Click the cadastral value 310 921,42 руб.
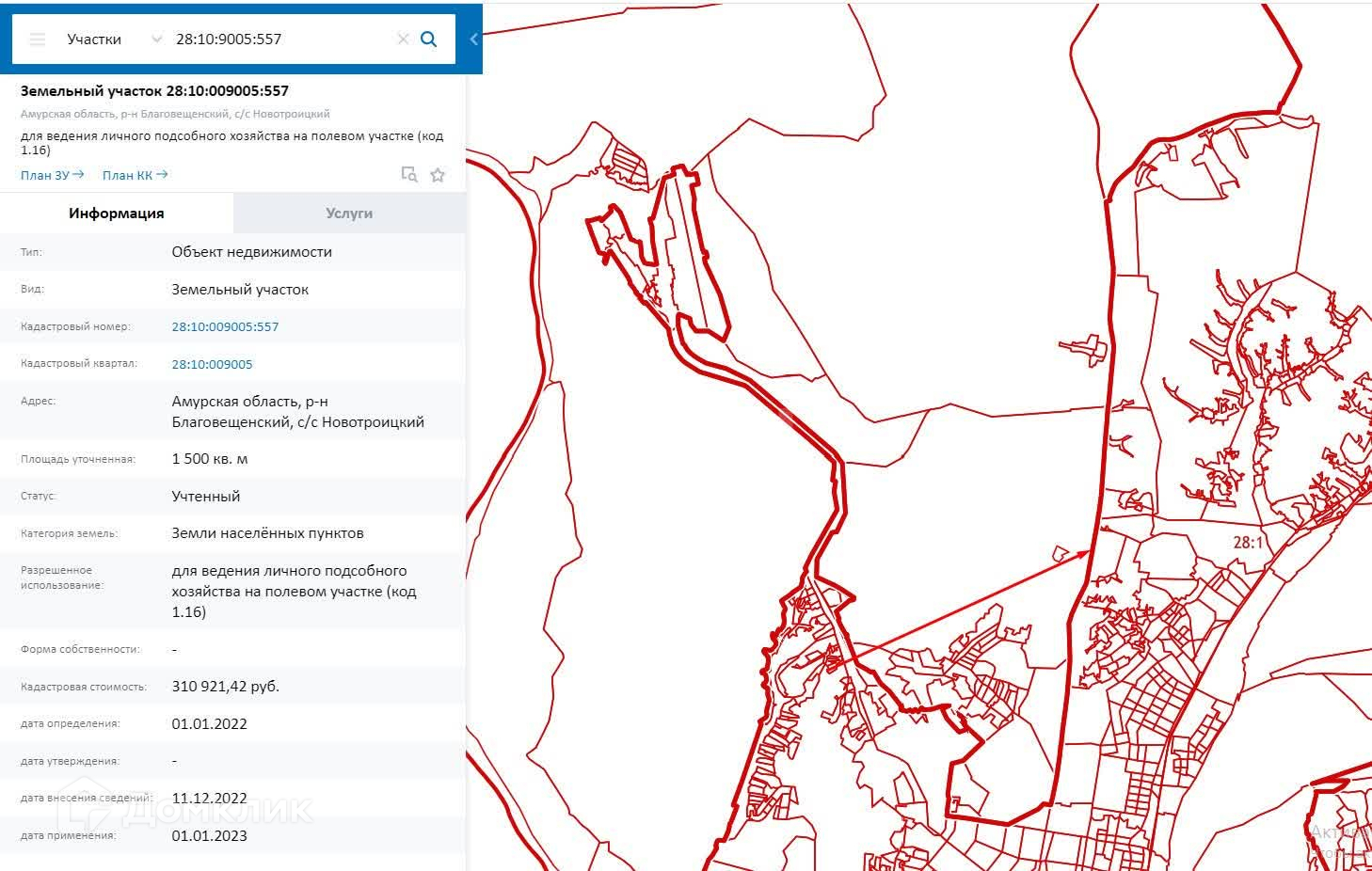 pyautogui.click(x=225, y=687)
